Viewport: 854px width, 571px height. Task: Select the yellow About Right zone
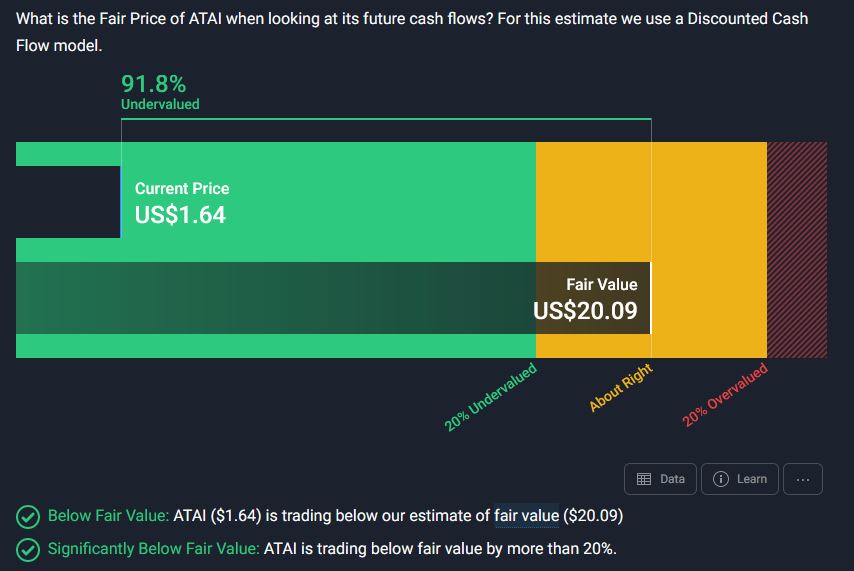tap(708, 250)
